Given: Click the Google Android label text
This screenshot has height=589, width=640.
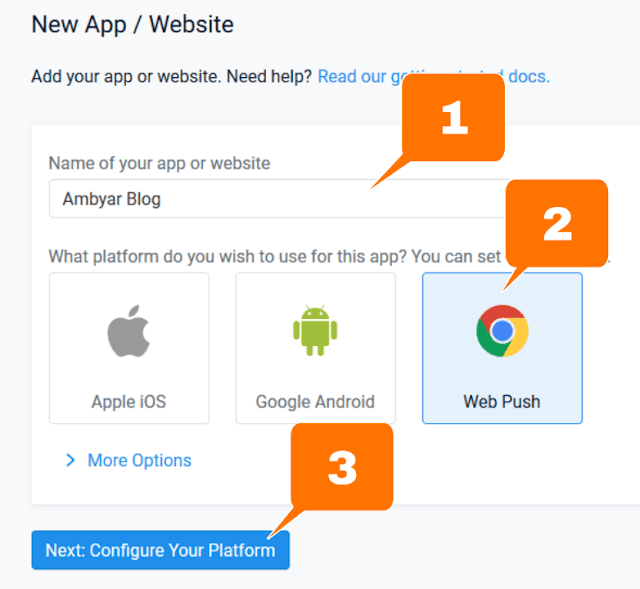Looking at the screenshot, I should pos(315,402).
